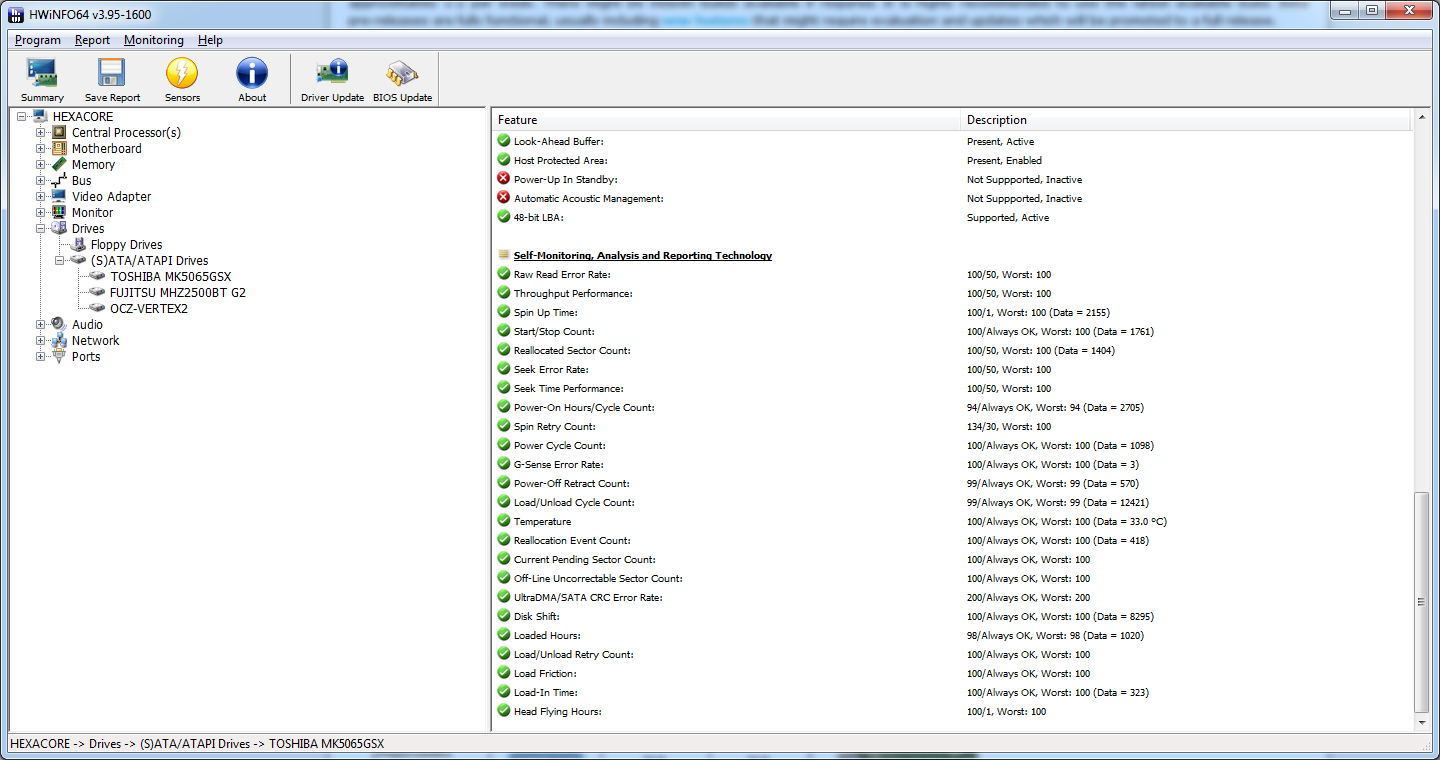Select the OCZ-VERTEX2 drive
Viewport: 1440px width, 760px height.
[x=149, y=308]
